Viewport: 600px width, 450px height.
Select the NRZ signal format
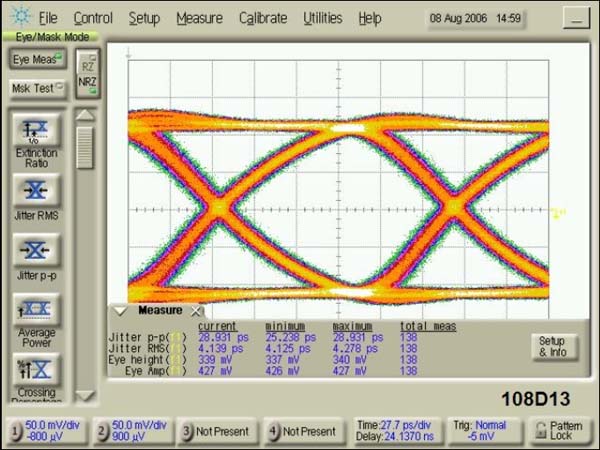tap(87, 86)
